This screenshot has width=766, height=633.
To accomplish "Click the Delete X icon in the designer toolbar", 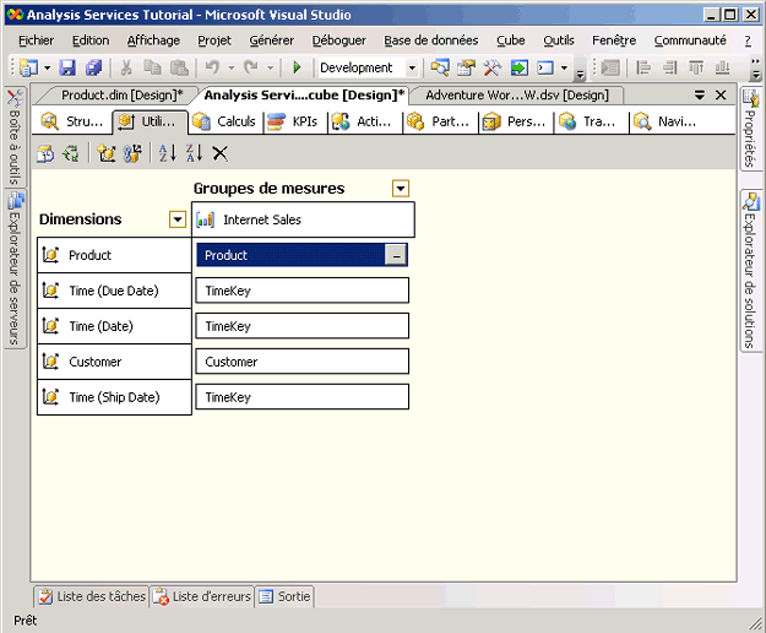I will point(220,153).
